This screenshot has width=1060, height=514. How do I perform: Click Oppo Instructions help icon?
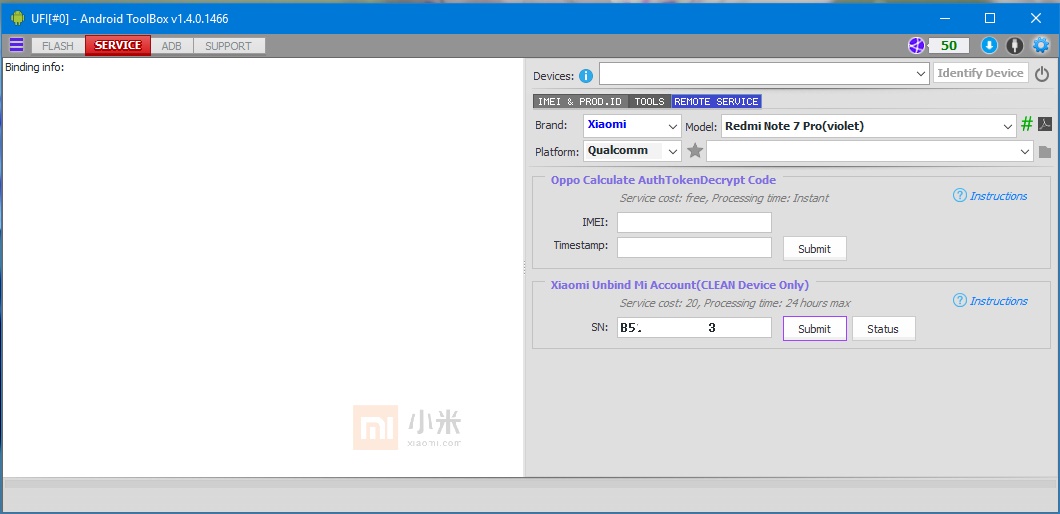959,195
